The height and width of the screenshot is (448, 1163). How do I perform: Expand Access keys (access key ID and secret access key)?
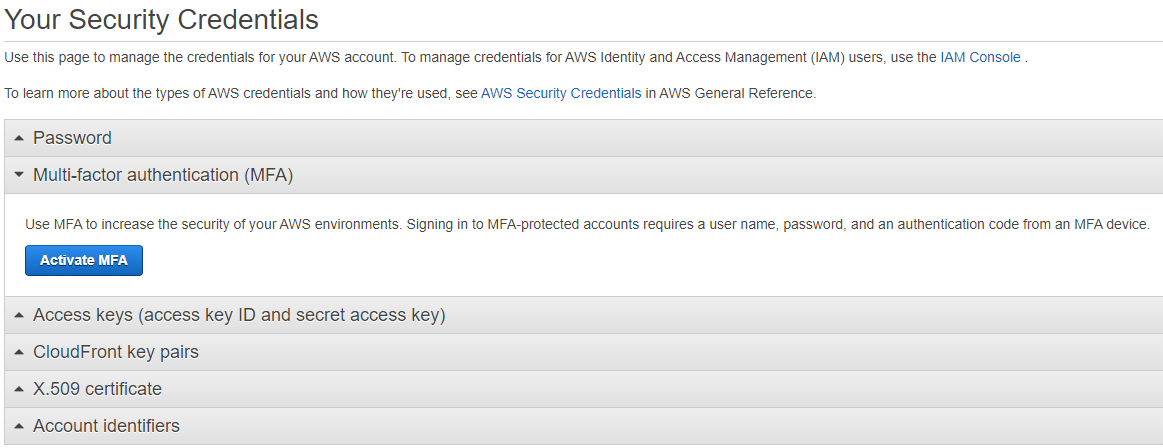239,315
